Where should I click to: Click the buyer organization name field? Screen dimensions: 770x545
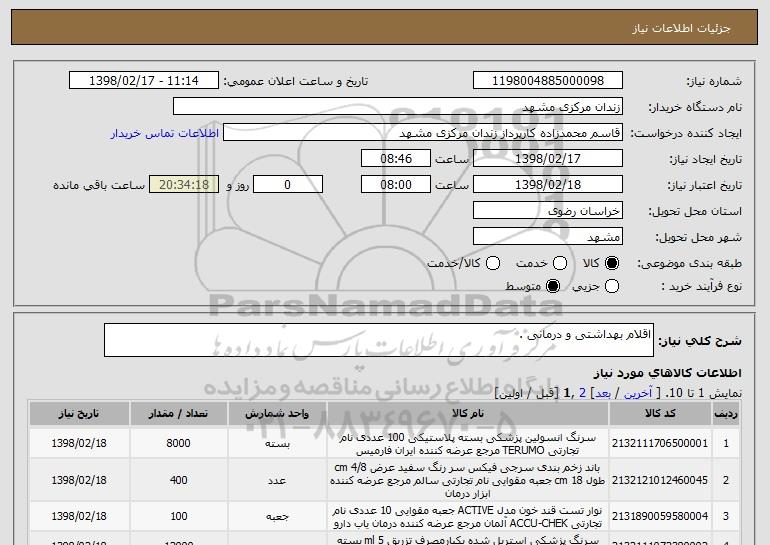[398, 107]
